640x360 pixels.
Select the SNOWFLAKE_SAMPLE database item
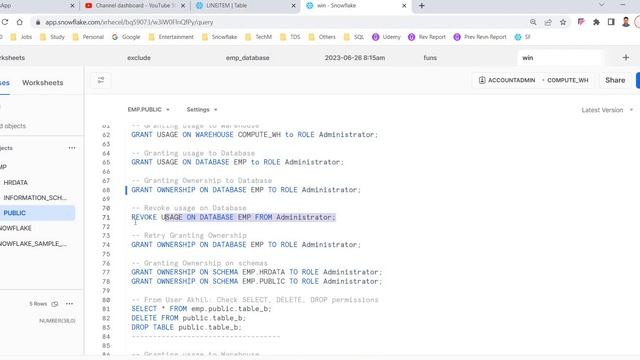click(33, 244)
